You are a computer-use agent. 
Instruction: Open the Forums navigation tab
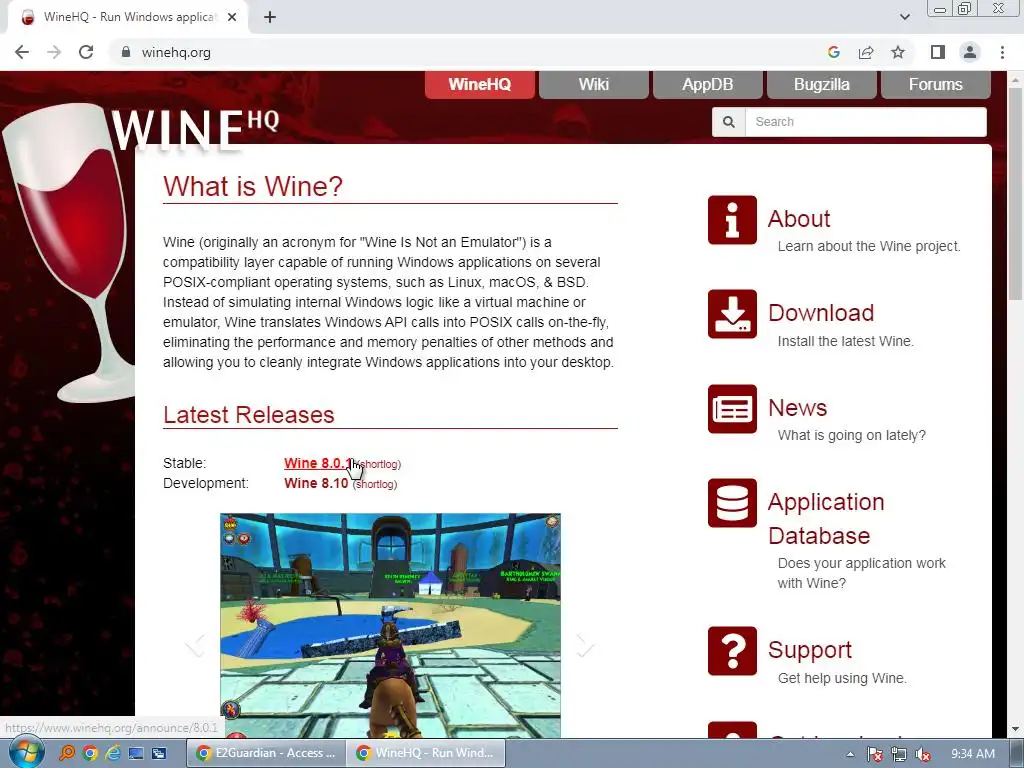point(936,85)
